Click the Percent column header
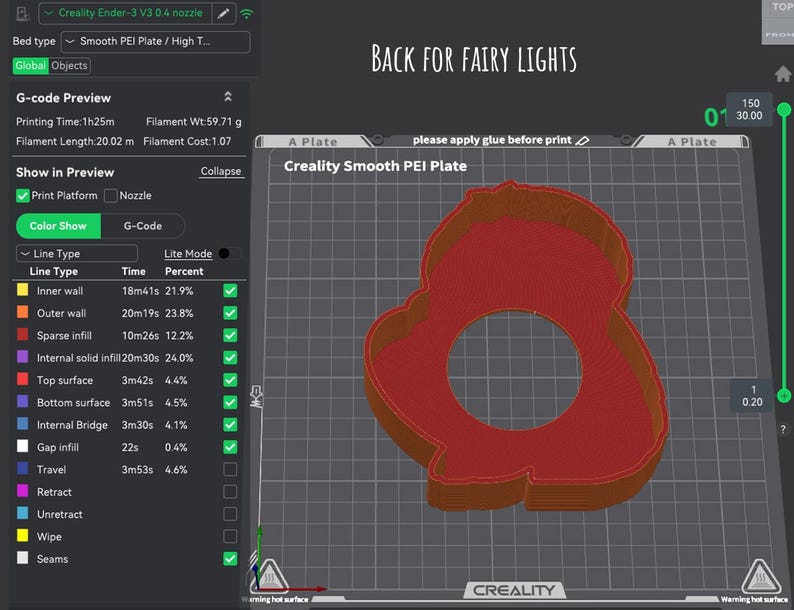This screenshot has width=794, height=610. pos(184,271)
